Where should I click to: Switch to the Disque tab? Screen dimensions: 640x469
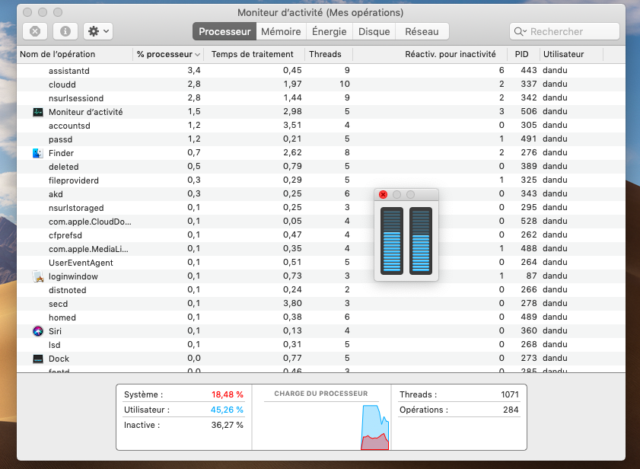click(374, 31)
